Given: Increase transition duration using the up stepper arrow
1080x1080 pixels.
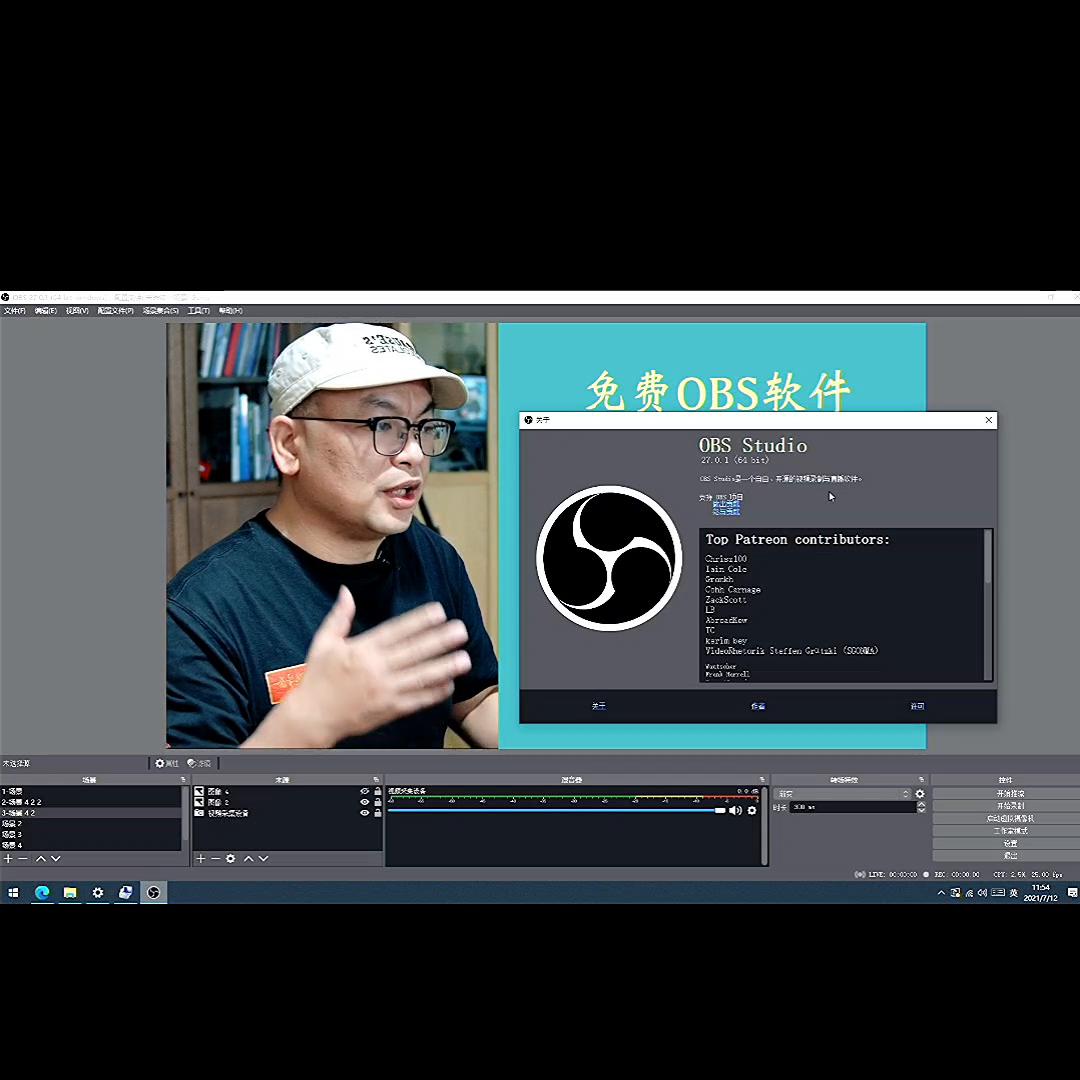Looking at the screenshot, I should point(922,805).
